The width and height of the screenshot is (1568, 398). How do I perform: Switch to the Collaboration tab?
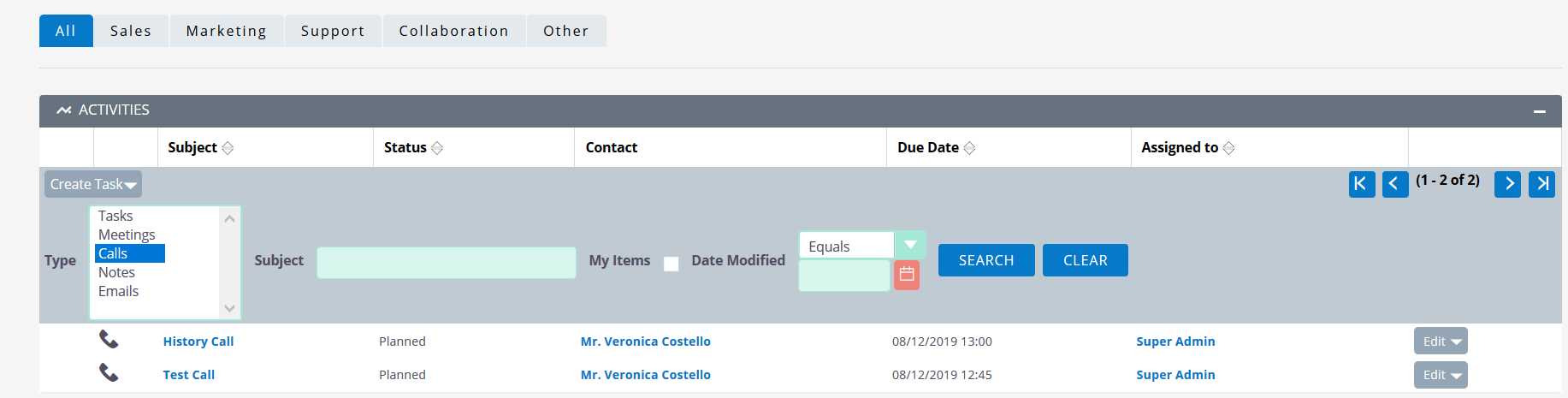[x=454, y=31]
